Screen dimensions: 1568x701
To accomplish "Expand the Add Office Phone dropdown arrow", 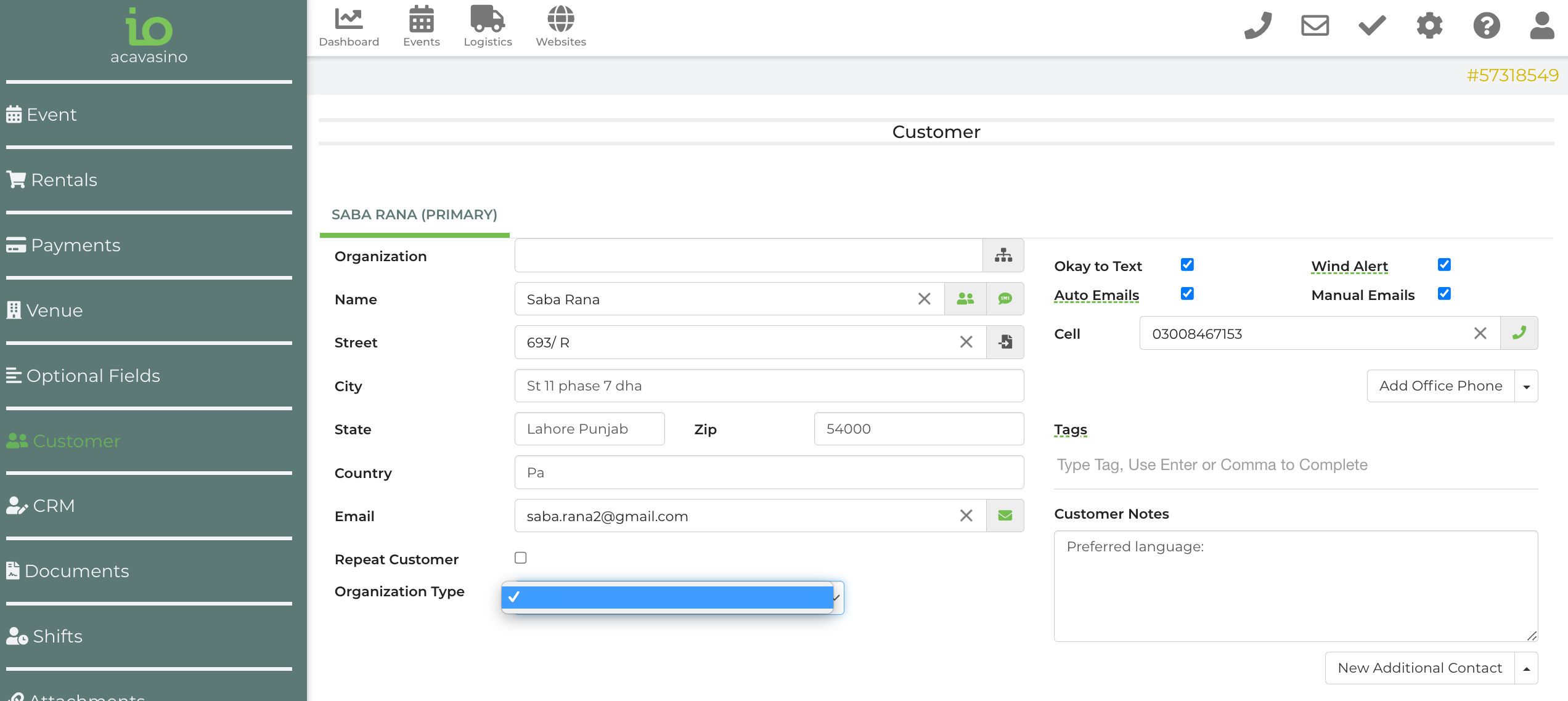I will tap(1527, 386).
